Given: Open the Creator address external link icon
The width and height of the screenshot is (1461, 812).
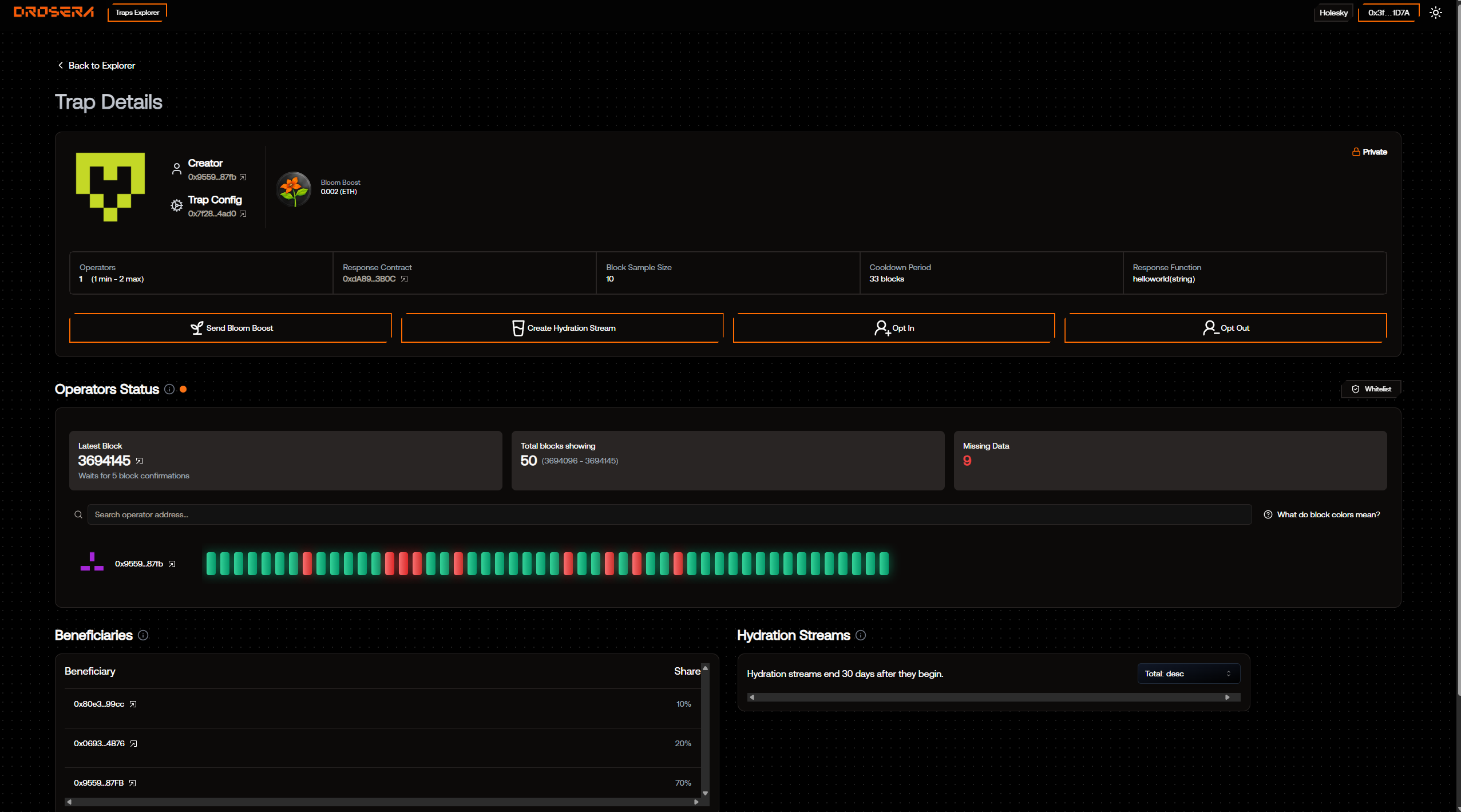Looking at the screenshot, I should pyautogui.click(x=243, y=177).
